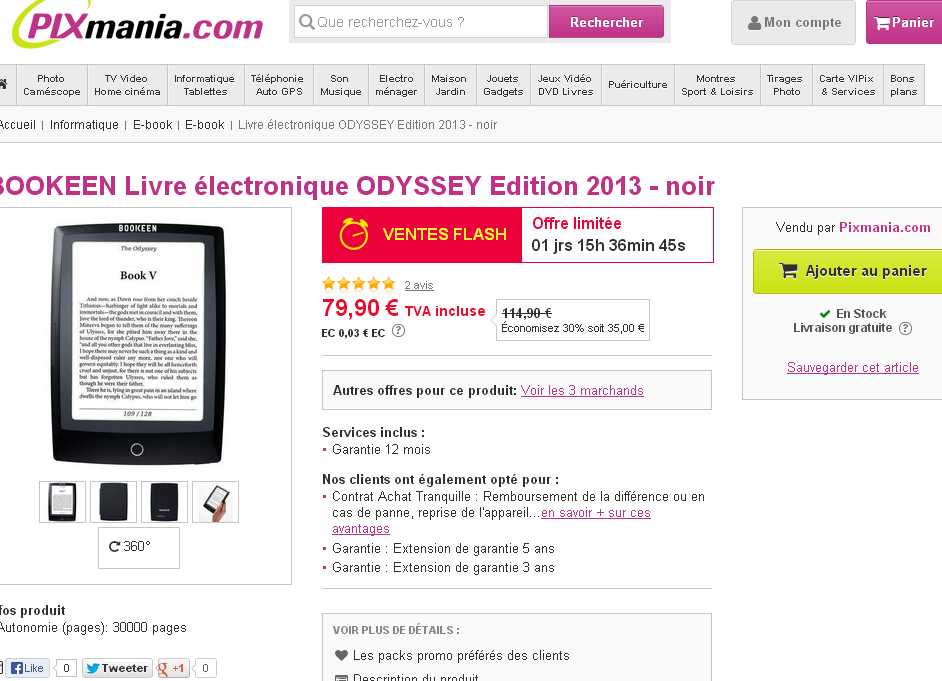Open the Informatique Tablettes menu
This screenshot has width=942, height=681.
click(205, 85)
